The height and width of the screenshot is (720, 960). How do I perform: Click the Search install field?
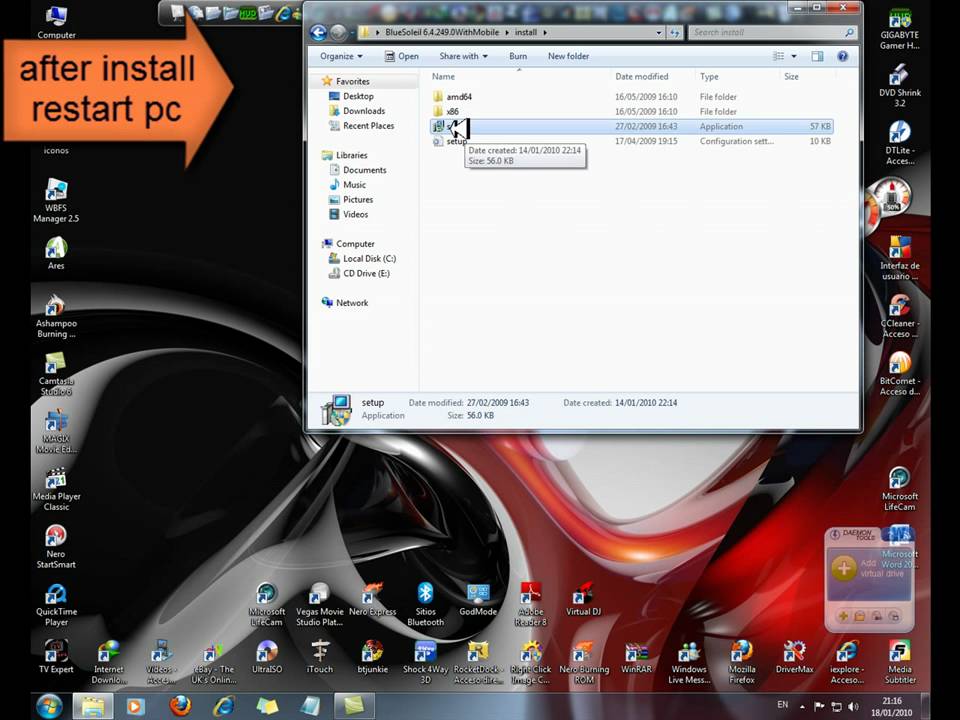coord(771,32)
